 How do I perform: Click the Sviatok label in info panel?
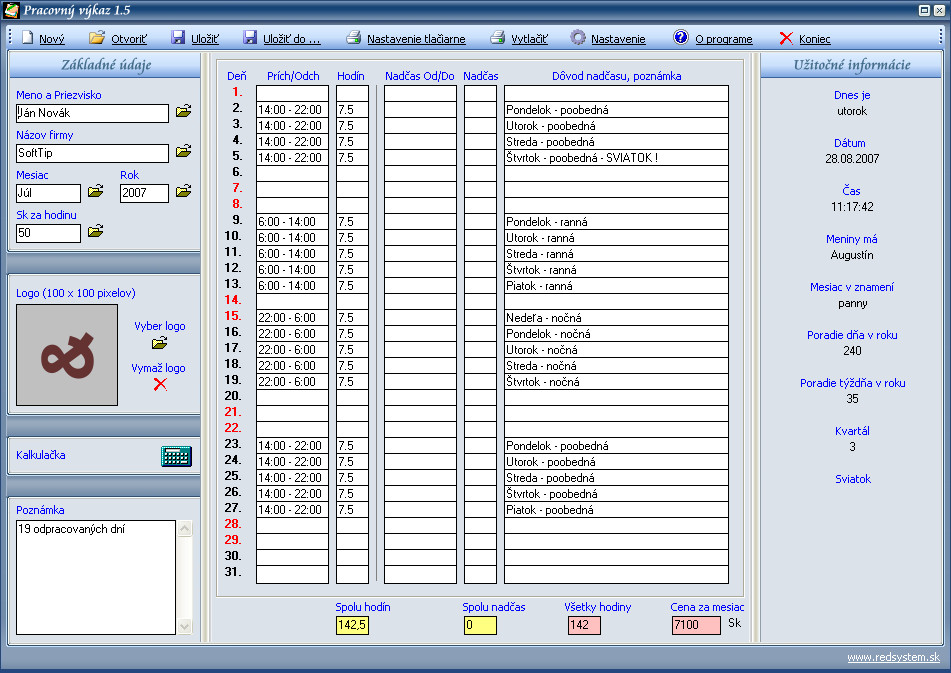pos(853,479)
